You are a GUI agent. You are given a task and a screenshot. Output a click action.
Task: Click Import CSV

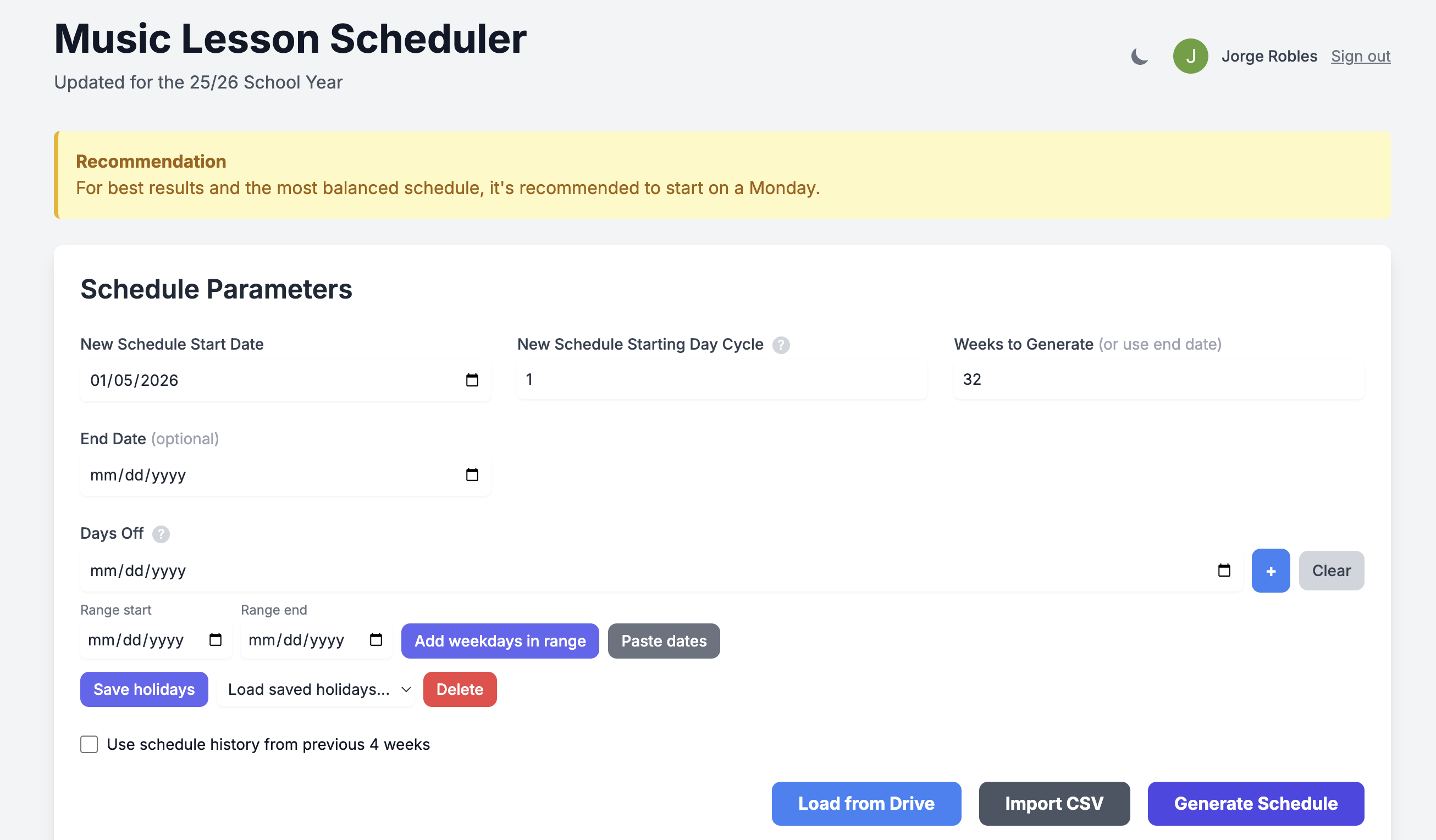click(1054, 804)
